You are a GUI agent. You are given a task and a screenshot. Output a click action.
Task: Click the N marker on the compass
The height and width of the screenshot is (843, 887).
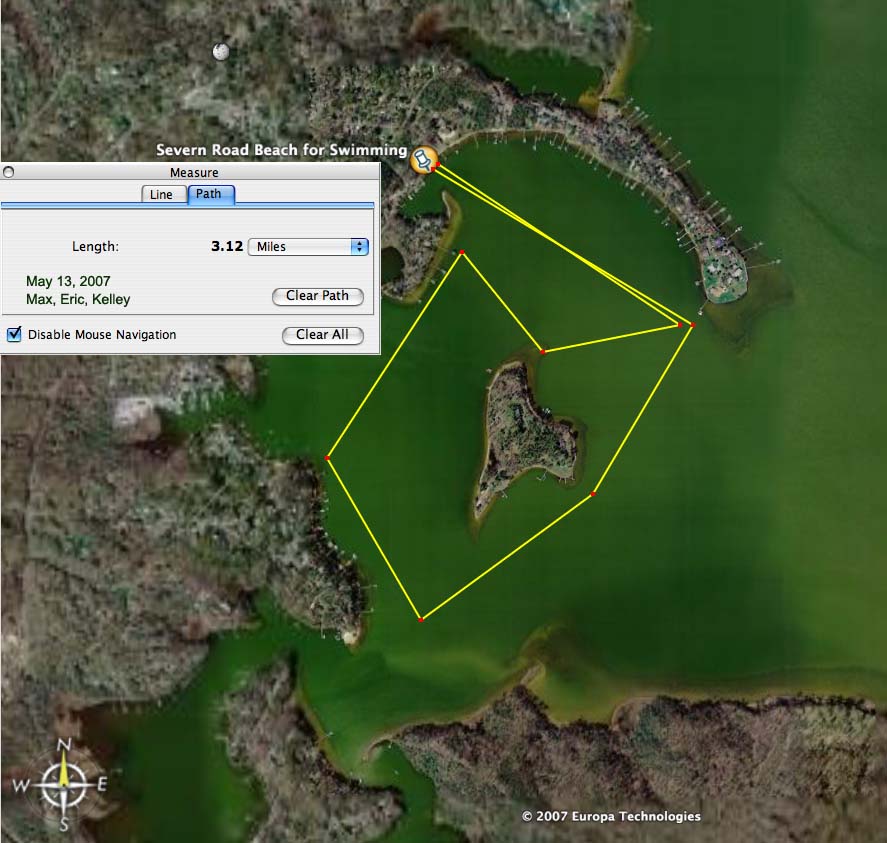click(64, 745)
